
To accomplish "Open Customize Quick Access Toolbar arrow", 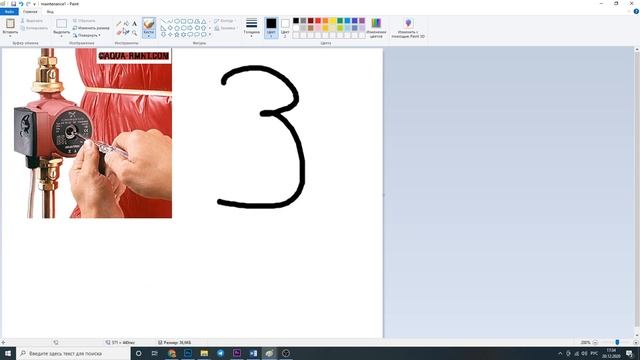I will (x=35, y=4).
